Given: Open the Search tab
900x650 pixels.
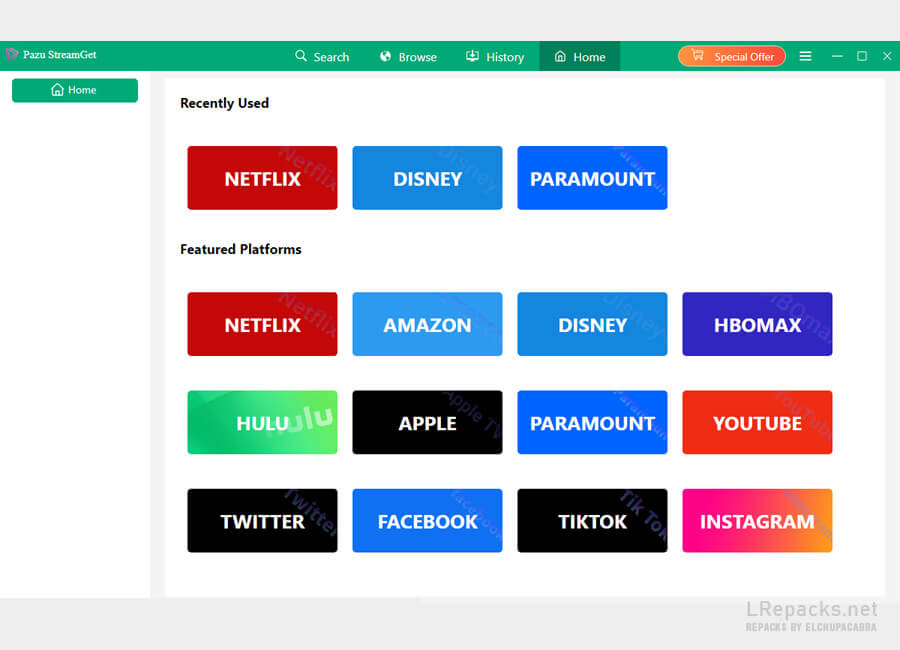Looking at the screenshot, I should 322,56.
